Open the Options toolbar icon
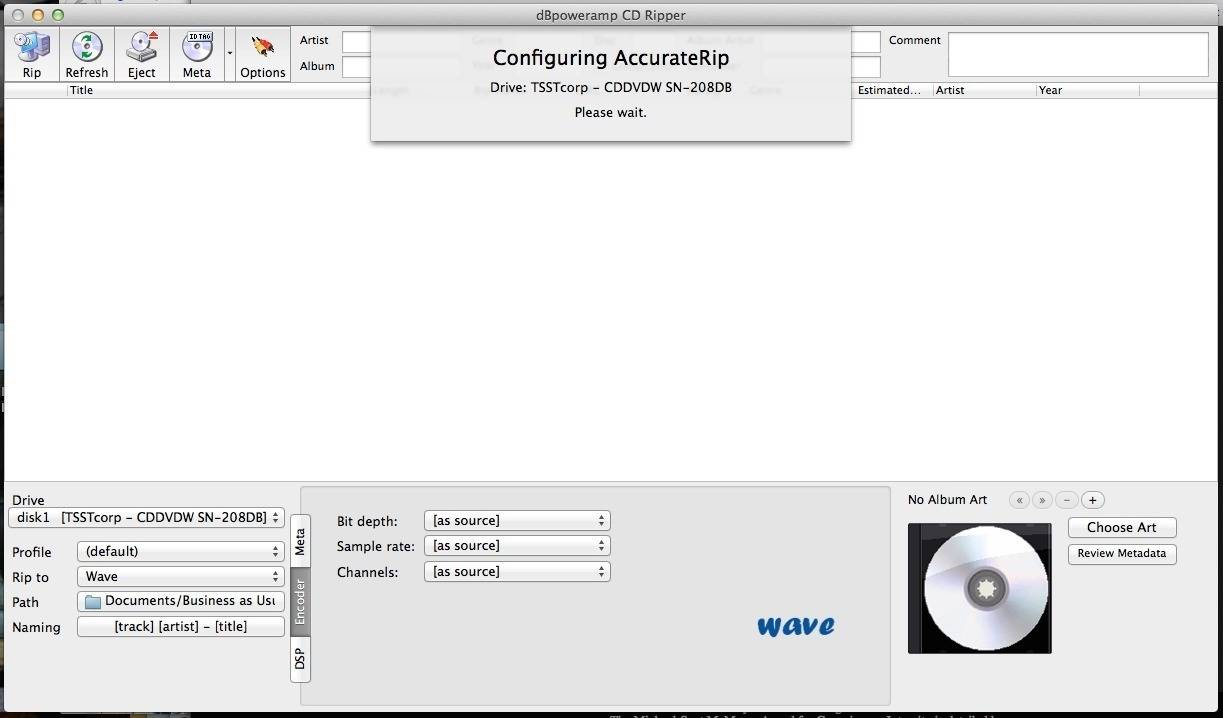 (x=263, y=55)
